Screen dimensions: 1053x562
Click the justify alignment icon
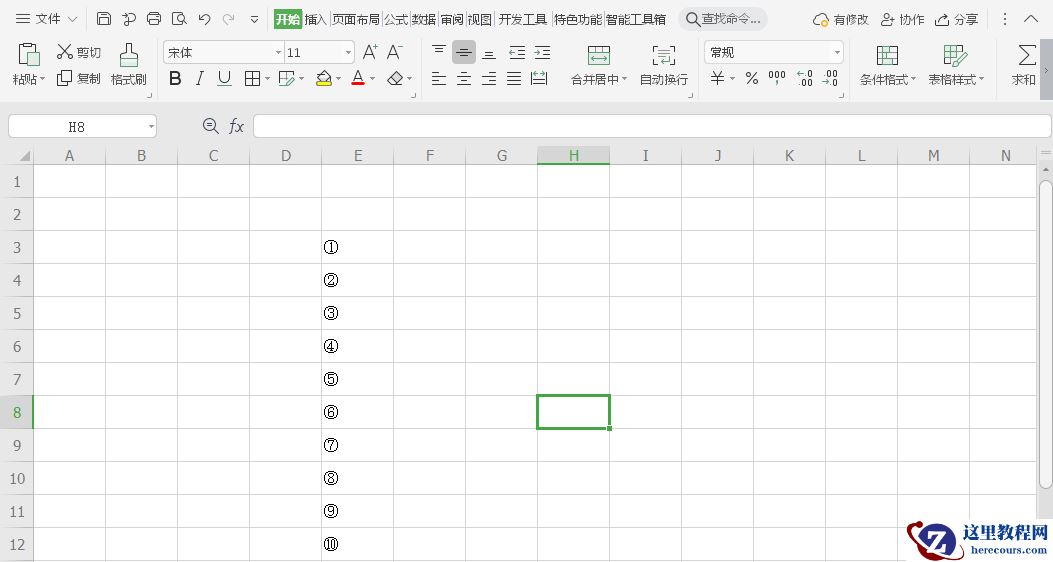514,79
